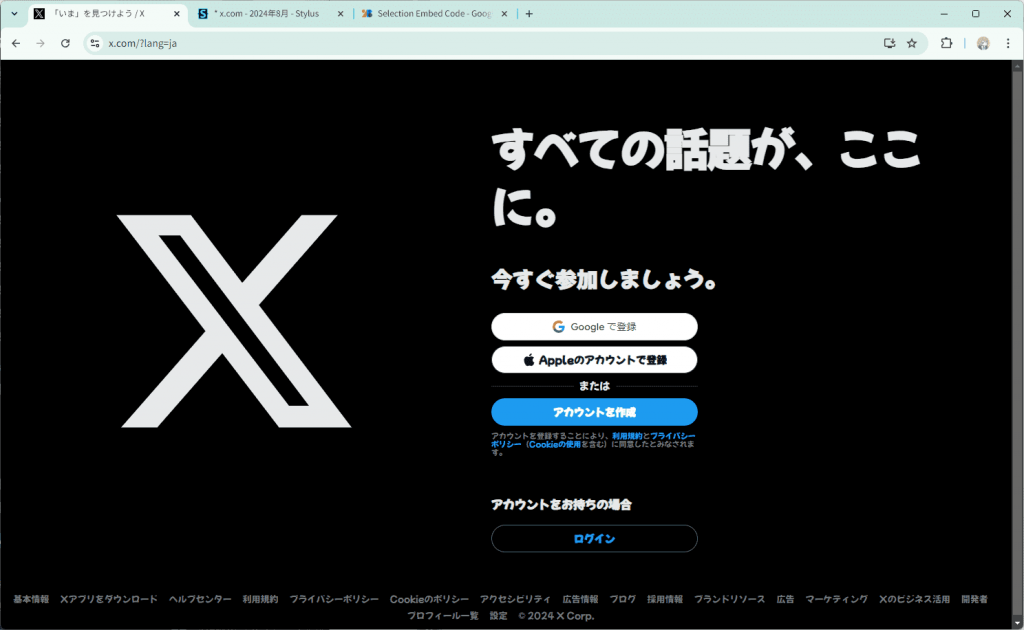Open 利用規約 footer link
The width and height of the screenshot is (1024, 630).
click(260, 599)
